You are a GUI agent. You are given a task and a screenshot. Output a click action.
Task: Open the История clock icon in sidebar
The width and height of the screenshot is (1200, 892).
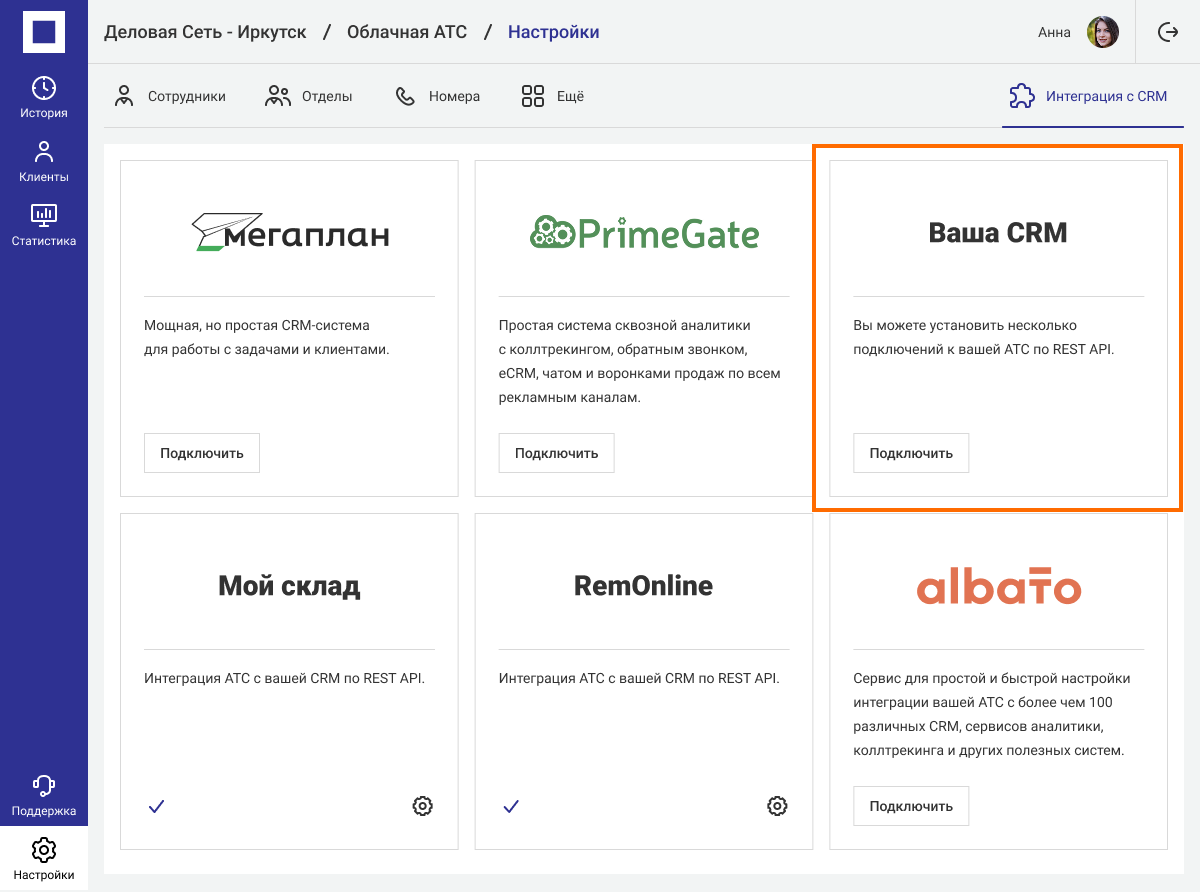pos(43,88)
